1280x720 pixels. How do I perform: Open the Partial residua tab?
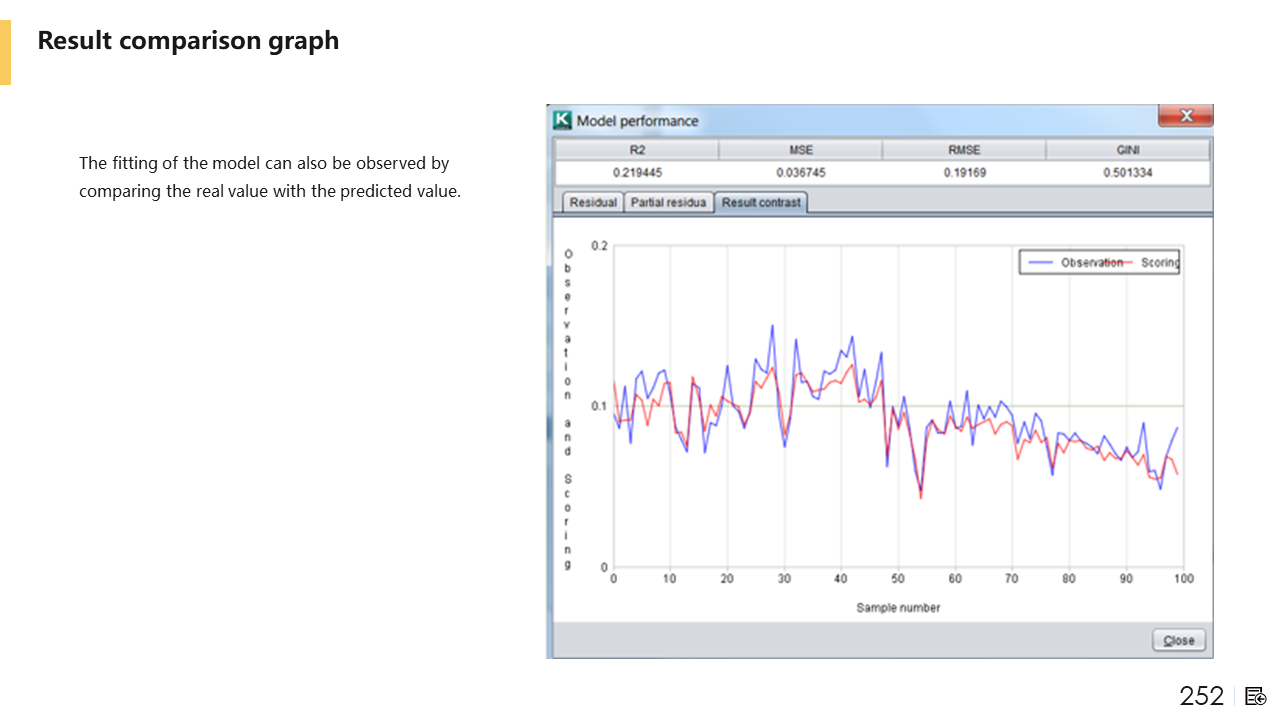668,203
